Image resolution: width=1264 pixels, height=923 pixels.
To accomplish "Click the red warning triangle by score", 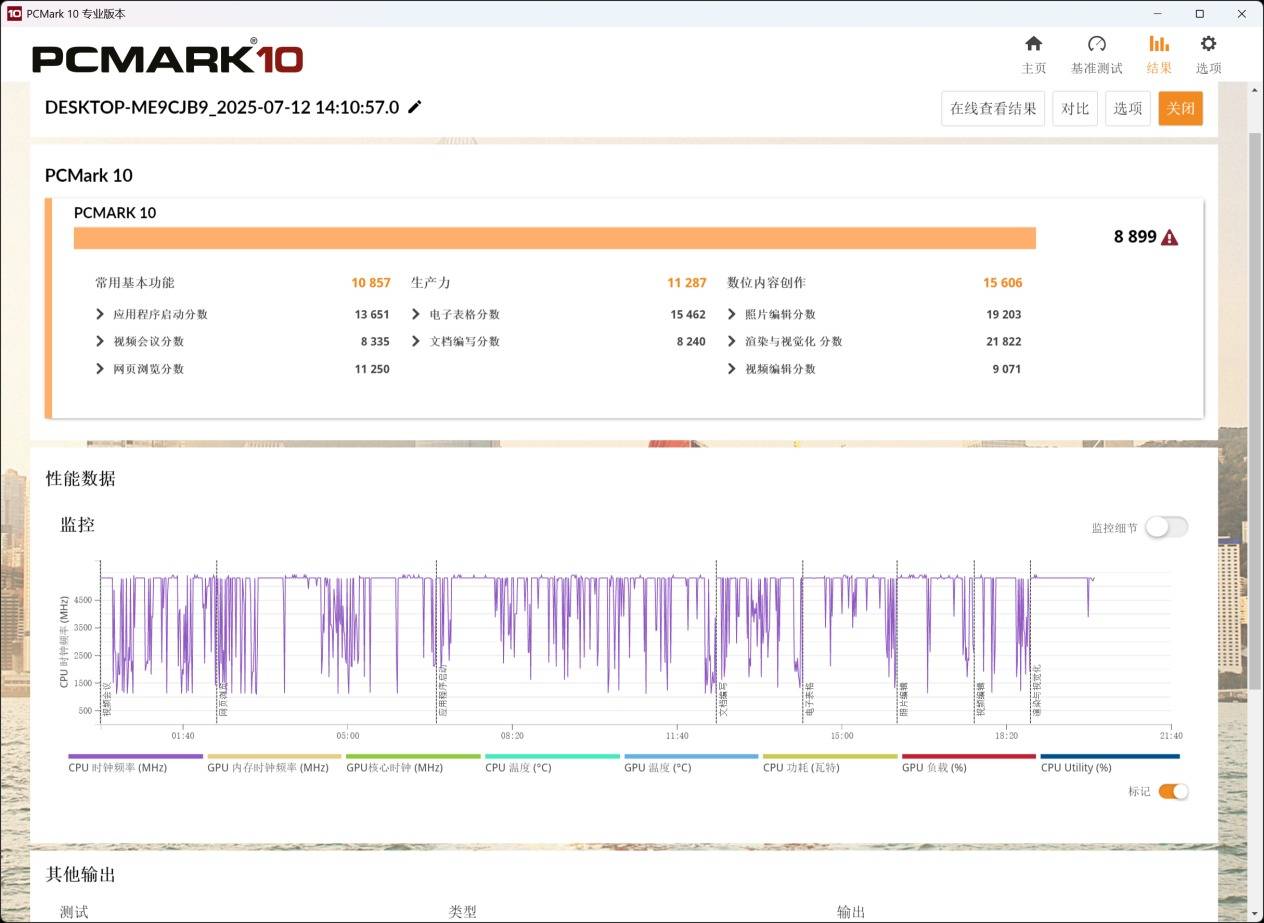I will (x=1170, y=237).
